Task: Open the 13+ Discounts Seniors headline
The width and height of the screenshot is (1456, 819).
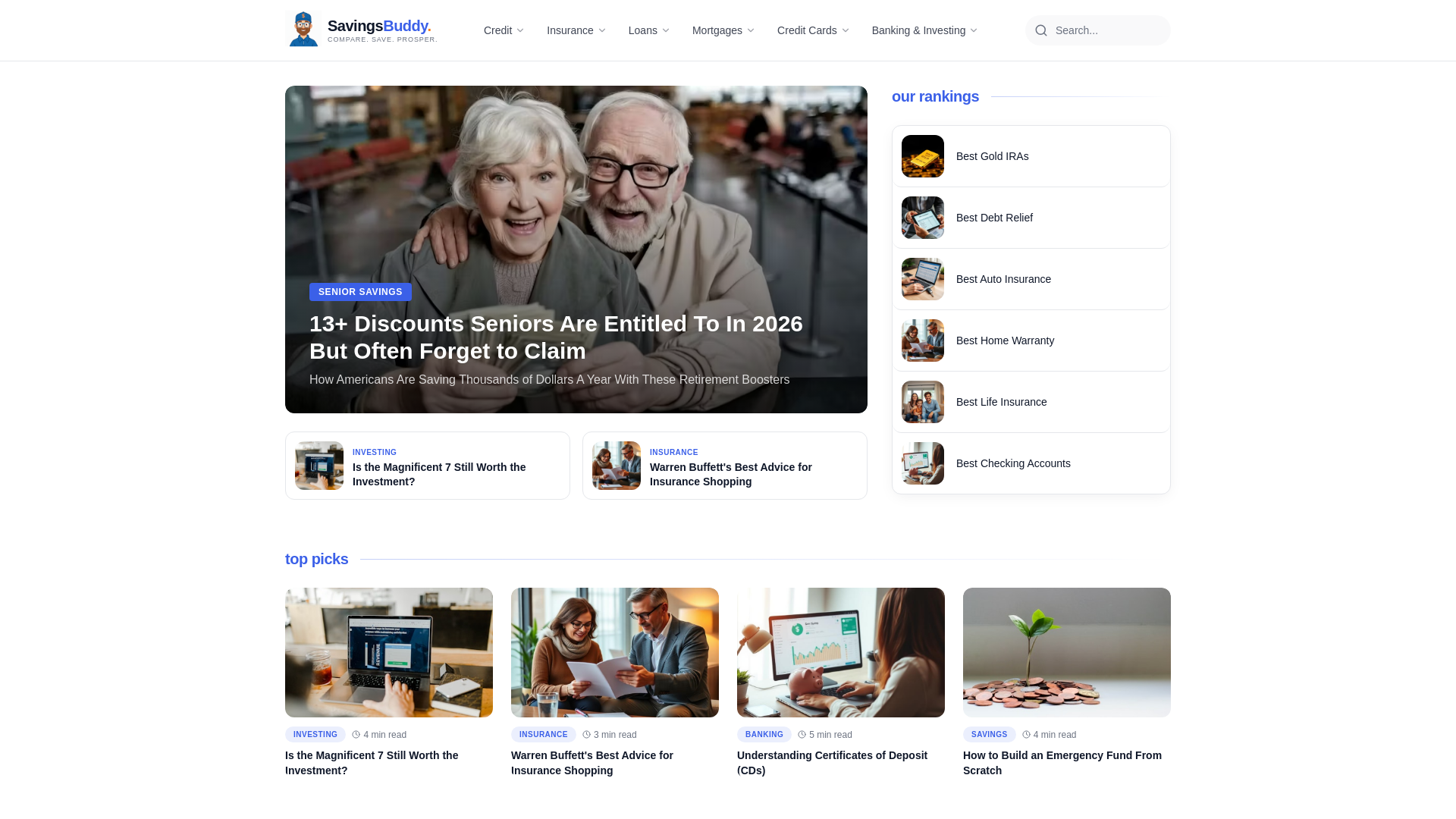Action: (556, 337)
